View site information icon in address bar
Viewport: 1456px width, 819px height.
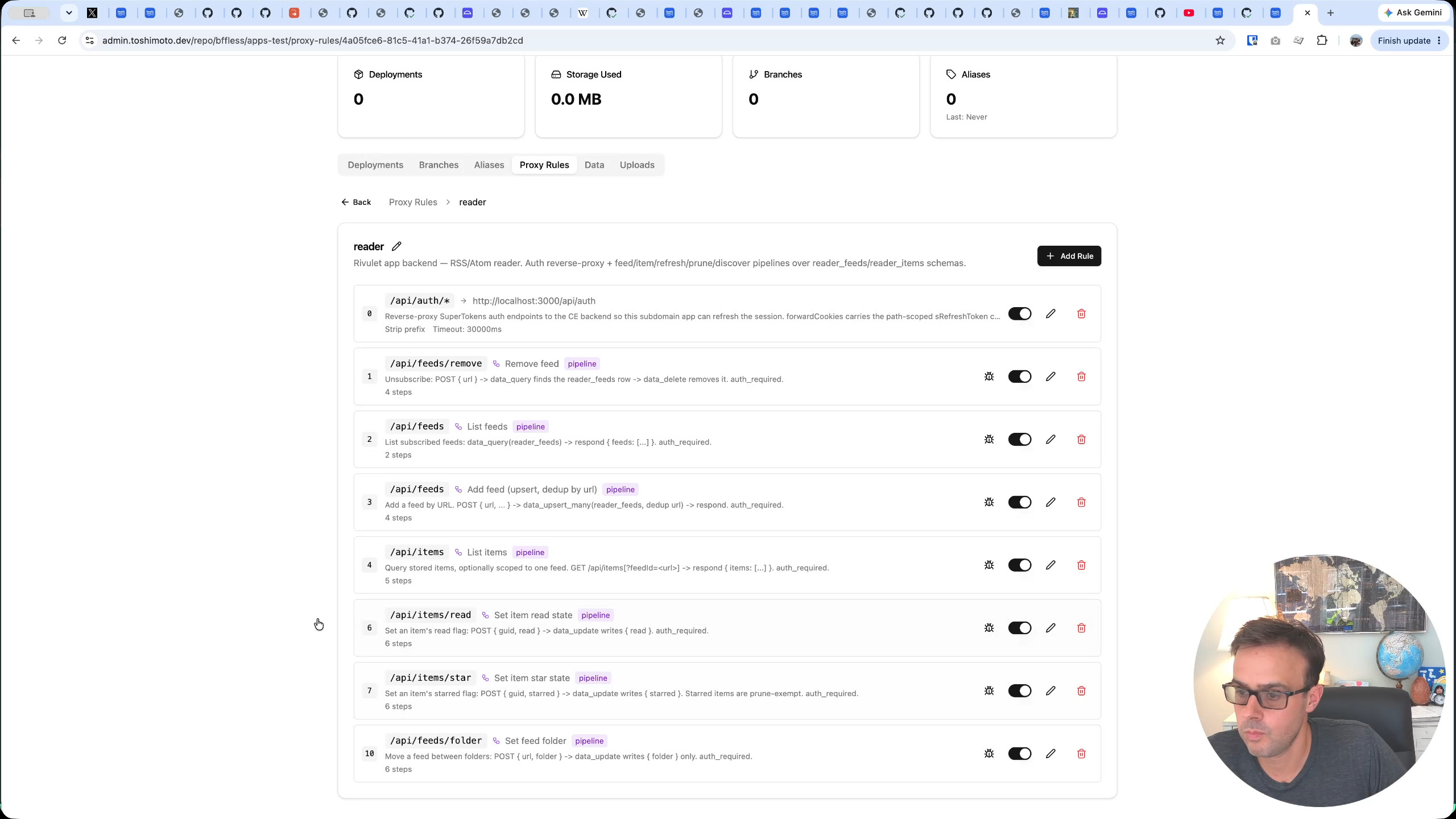[89, 40]
